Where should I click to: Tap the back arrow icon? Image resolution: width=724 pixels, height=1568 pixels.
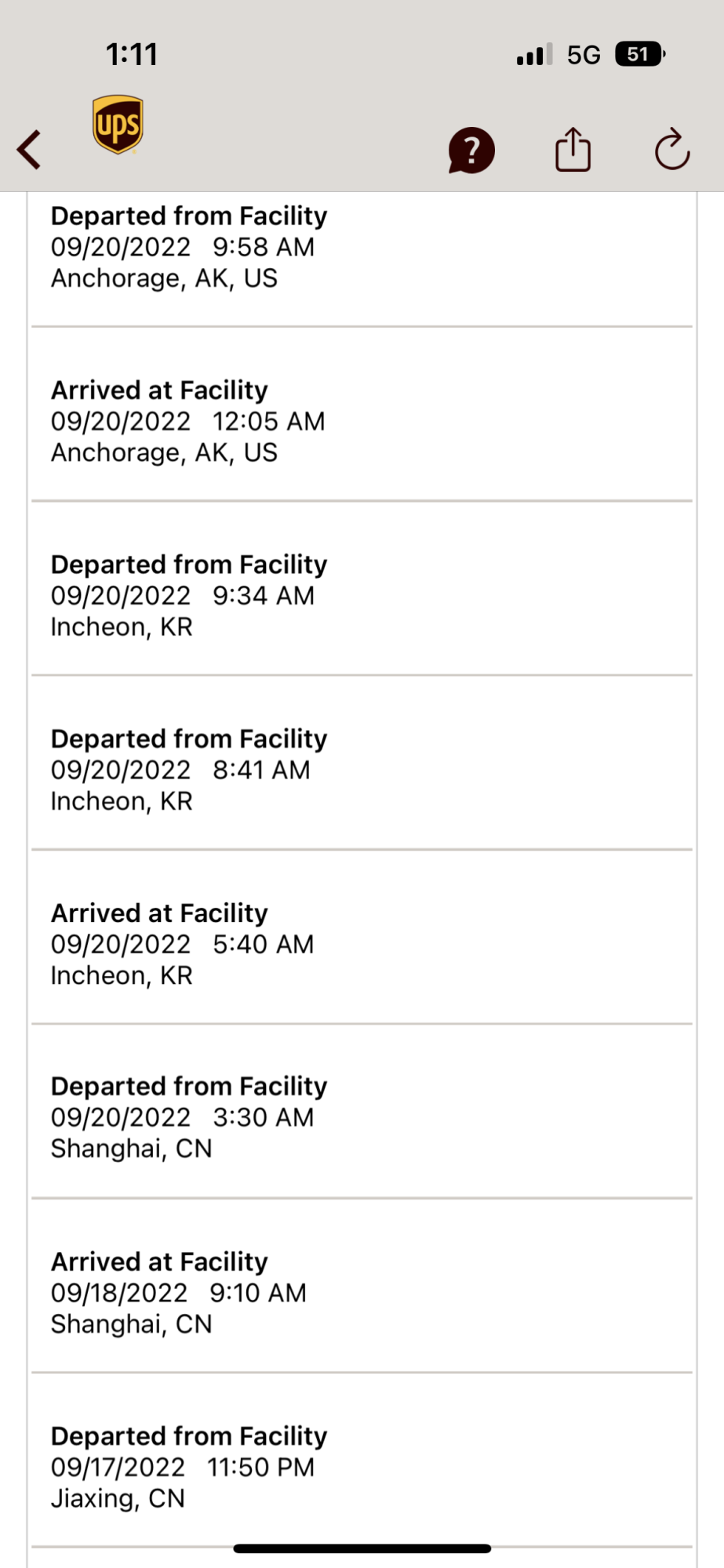pyautogui.click(x=30, y=149)
